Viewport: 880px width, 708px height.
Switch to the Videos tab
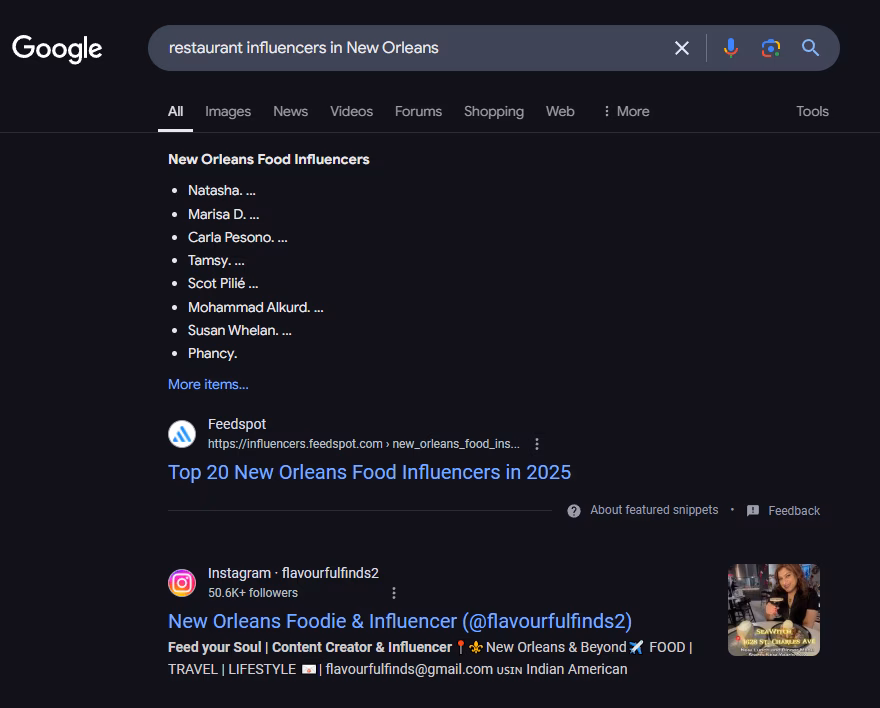(351, 111)
